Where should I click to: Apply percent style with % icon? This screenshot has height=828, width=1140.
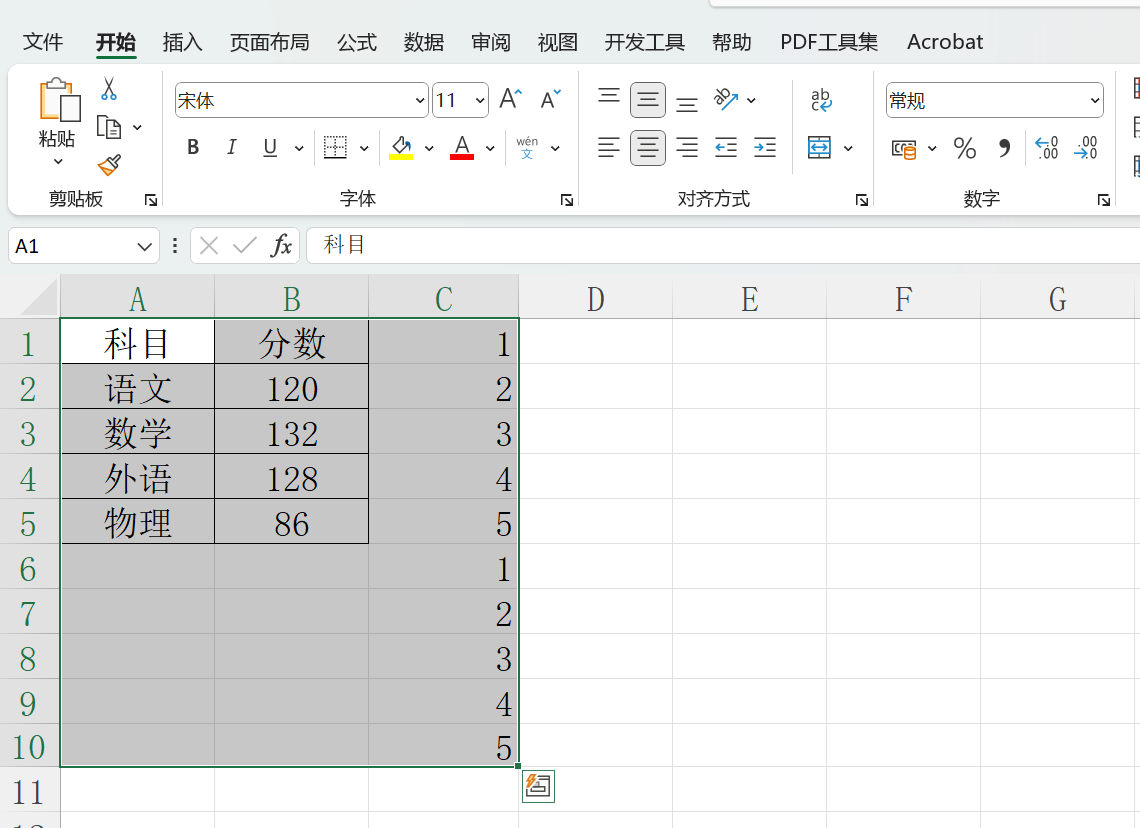[965, 148]
